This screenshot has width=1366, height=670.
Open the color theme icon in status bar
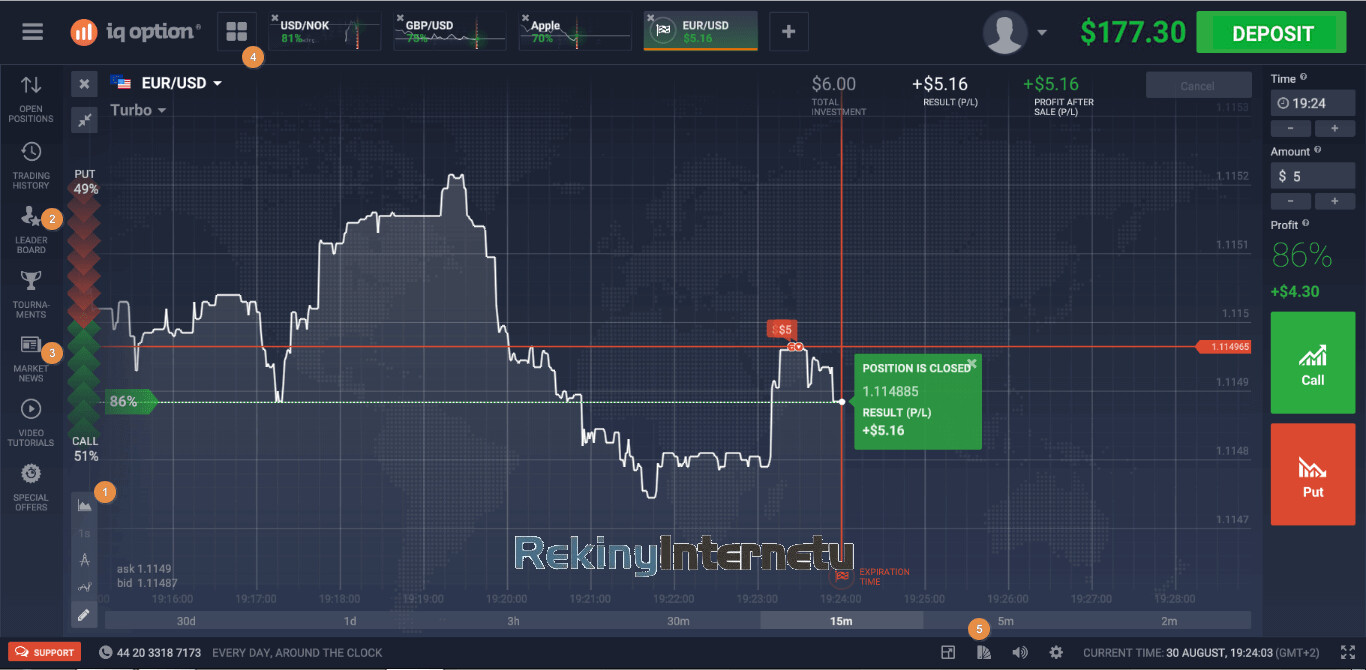coord(984,652)
